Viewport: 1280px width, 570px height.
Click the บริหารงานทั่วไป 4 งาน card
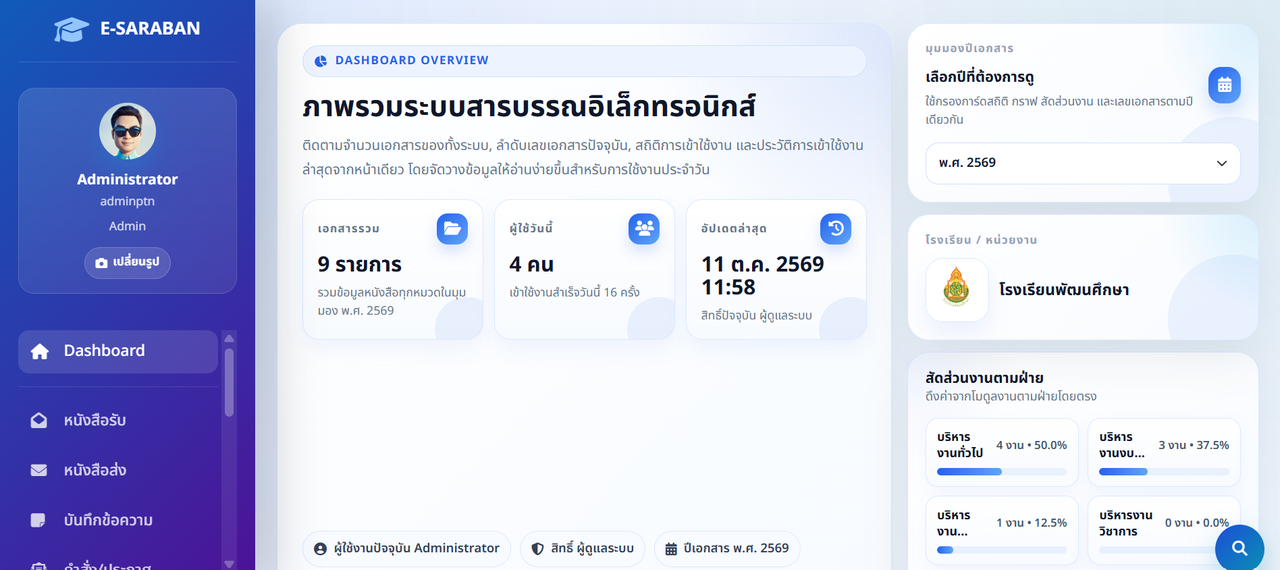(x=1002, y=452)
